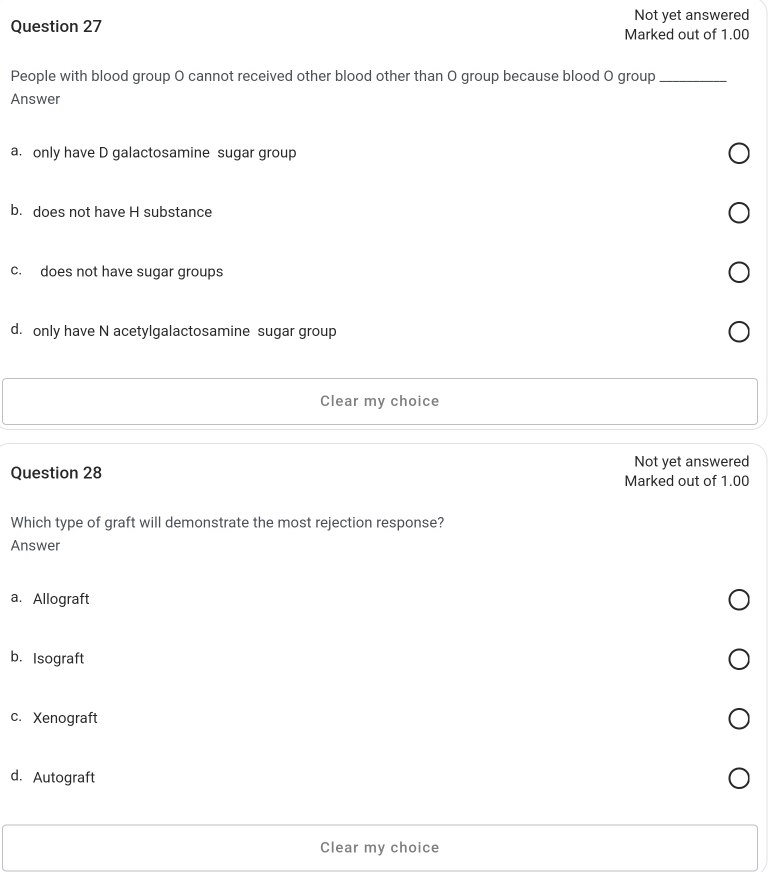Click the Question 28 heading
The height and width of the screenshot is (872, 770).
(x=56, y=472)
